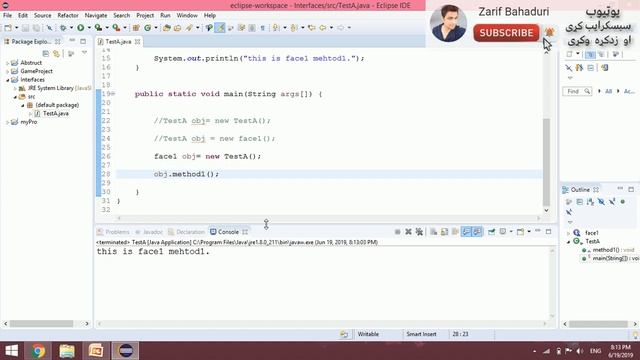
Task: Collapse TestA in the Outline view
Action: tap(569, 242)
